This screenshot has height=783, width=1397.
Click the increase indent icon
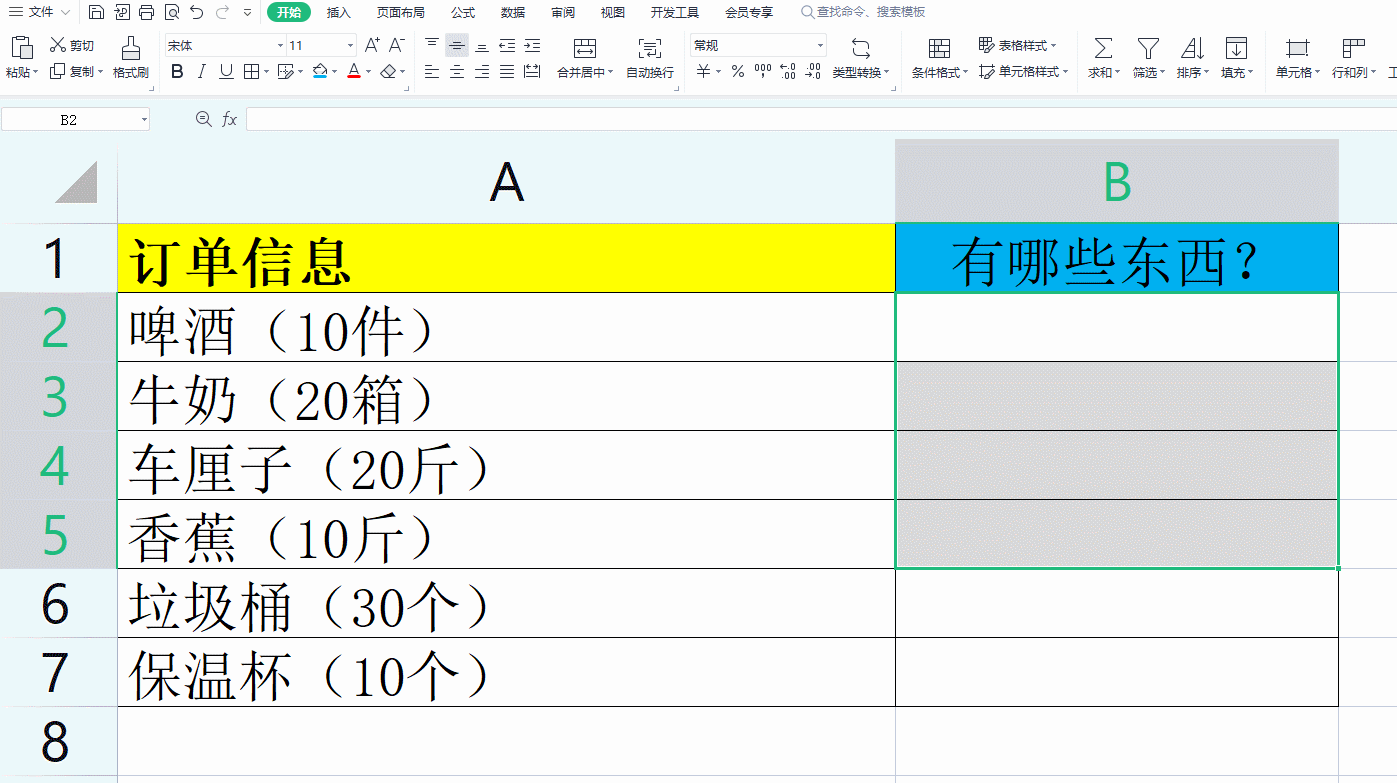[532, 45]
